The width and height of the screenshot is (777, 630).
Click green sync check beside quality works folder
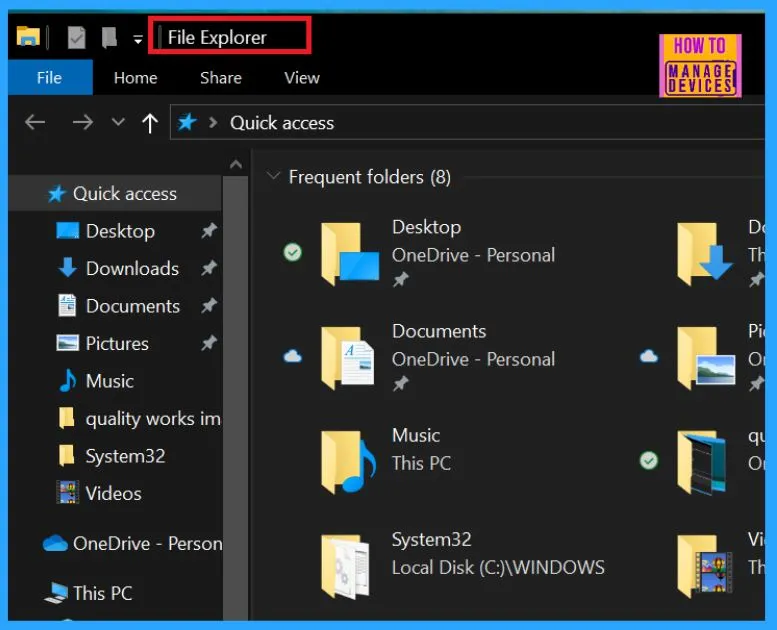(x=649, y=460)
